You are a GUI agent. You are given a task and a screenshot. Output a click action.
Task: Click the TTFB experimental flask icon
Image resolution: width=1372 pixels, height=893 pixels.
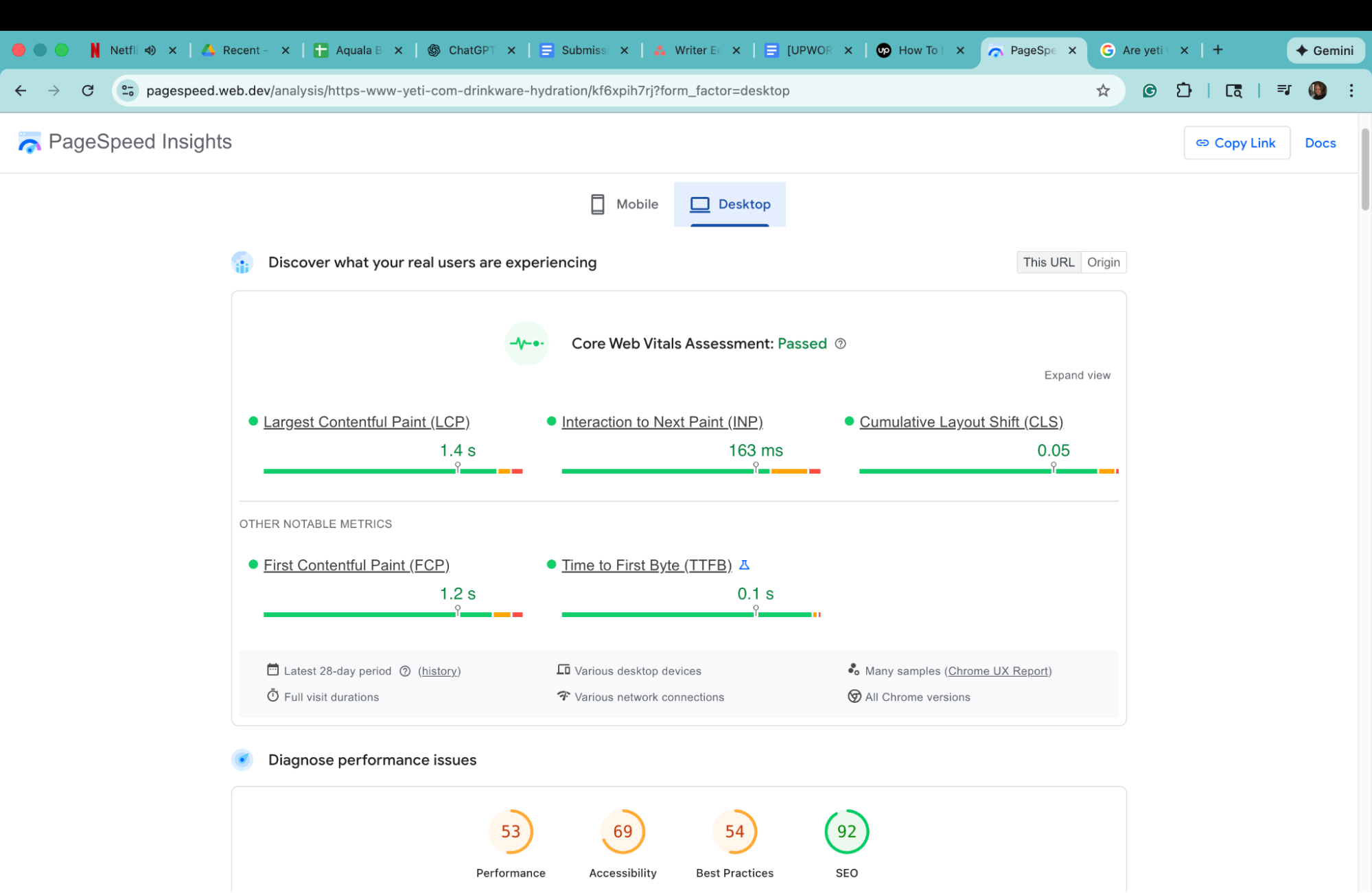(744, 565)
